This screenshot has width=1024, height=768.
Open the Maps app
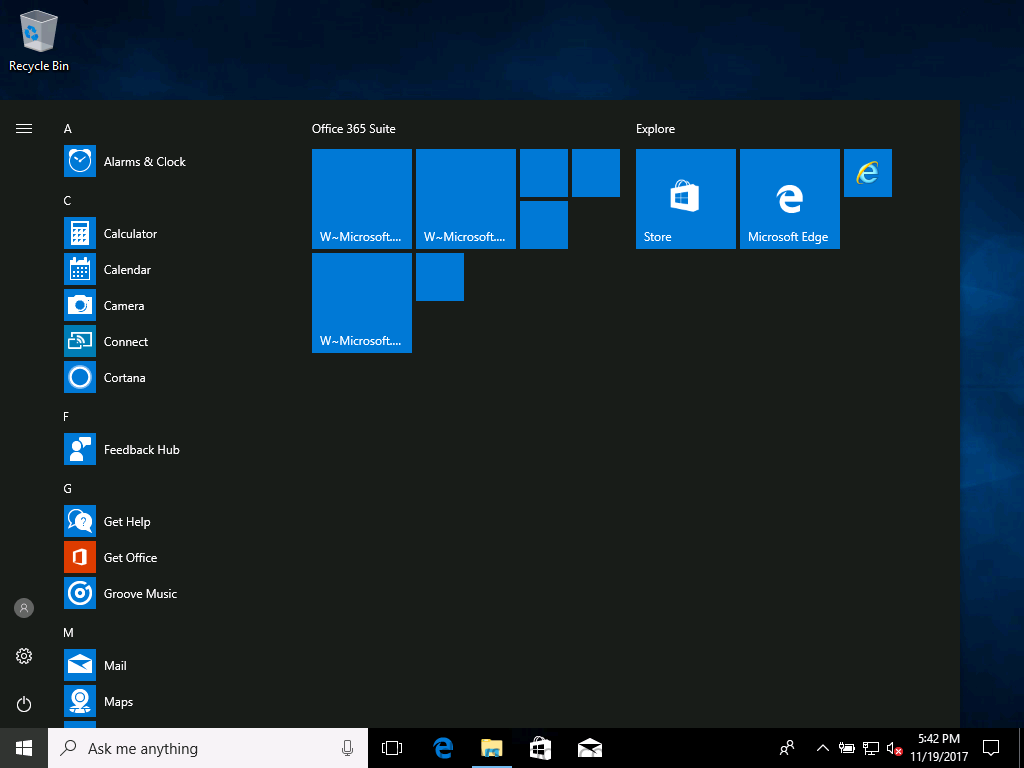pos(80,701)
